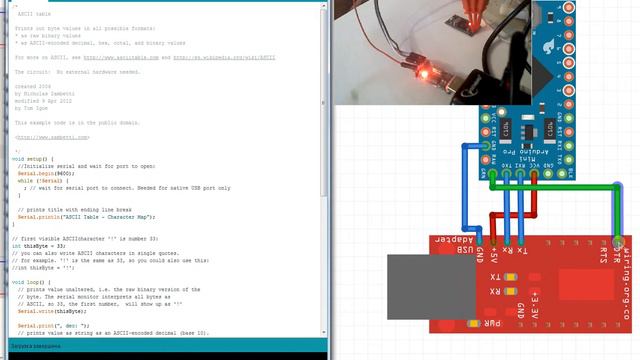The height and width of the screenshot is (360, 640).
Task: Open the wikipedia ASCII link in comments
Action: (224, 58)
